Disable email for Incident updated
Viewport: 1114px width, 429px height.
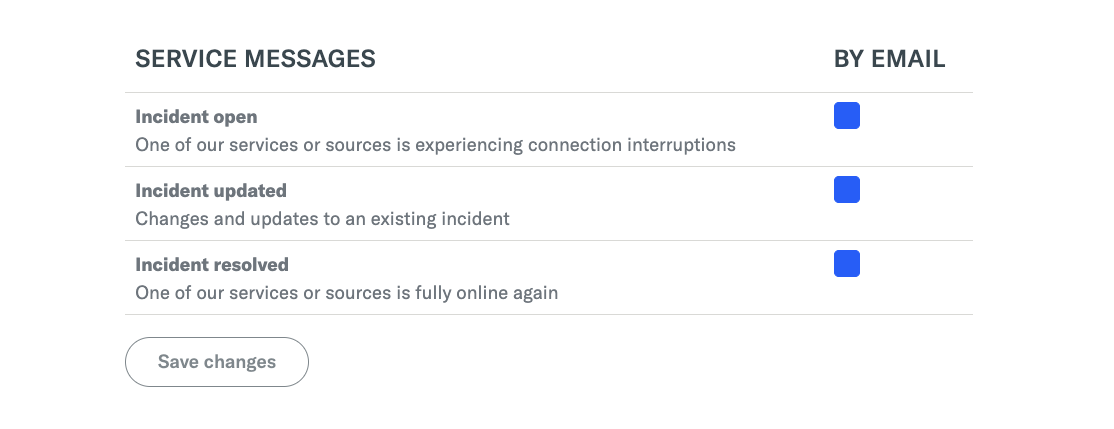pos(846,190)
